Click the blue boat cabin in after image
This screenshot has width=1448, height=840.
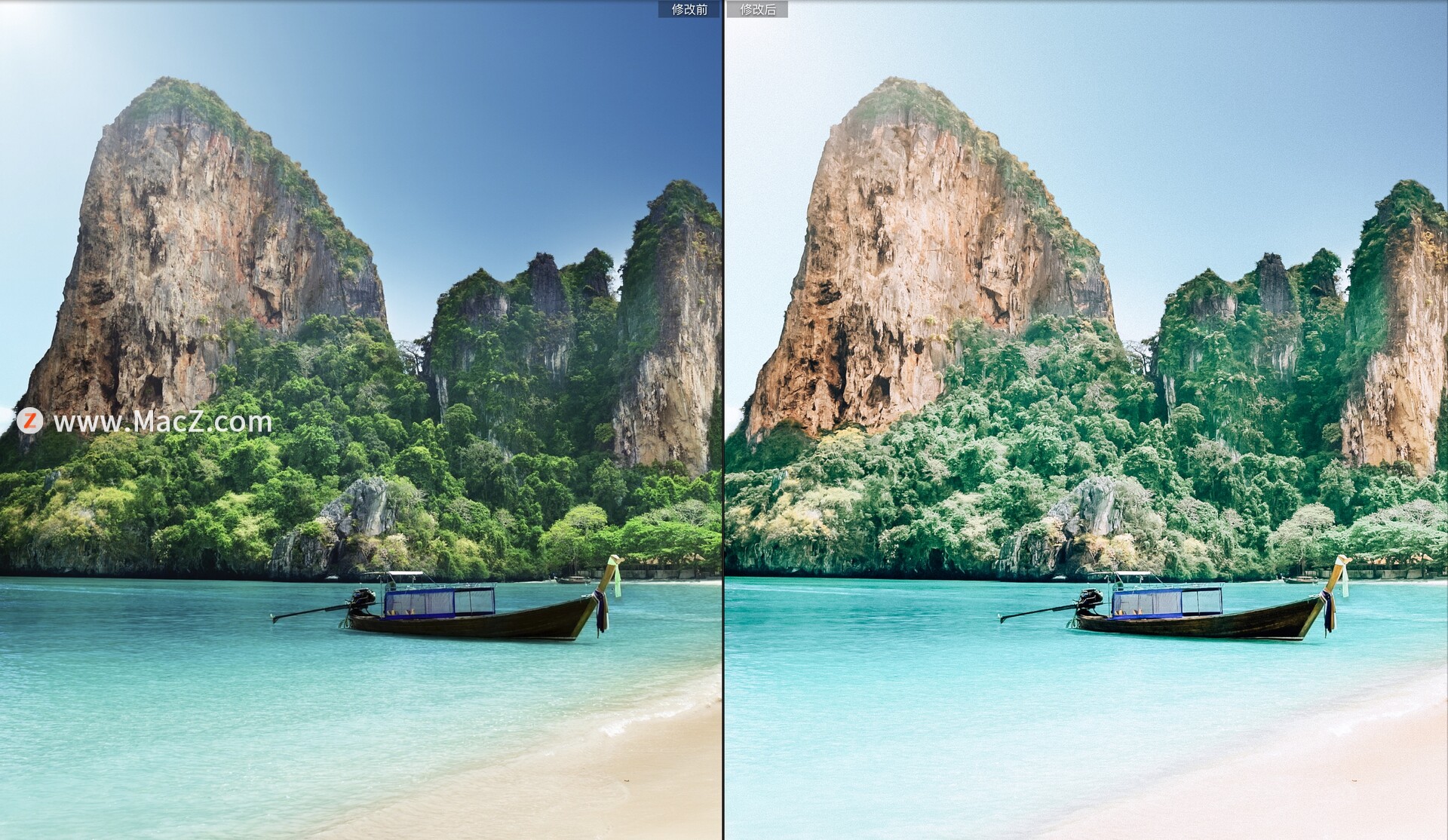(1167, 602)
